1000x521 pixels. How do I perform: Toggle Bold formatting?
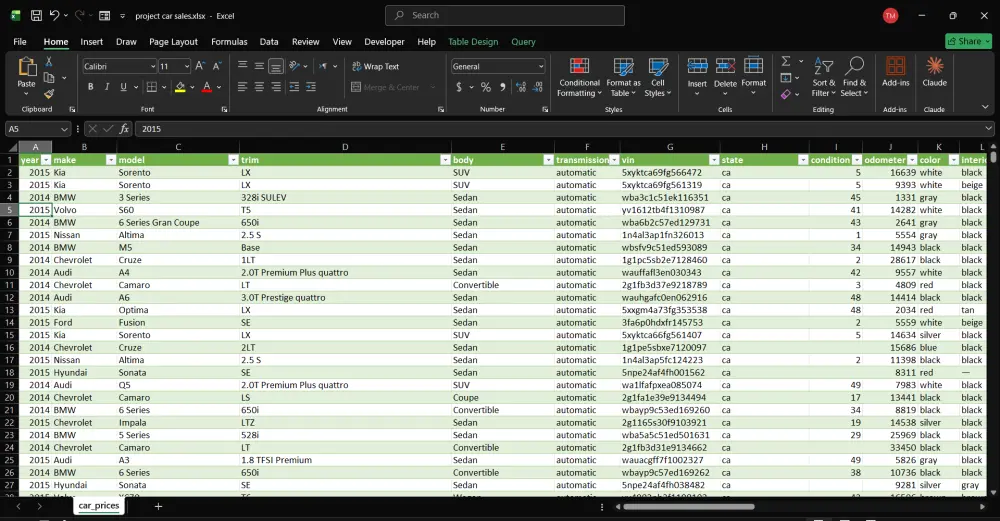[x=91, y=87]
